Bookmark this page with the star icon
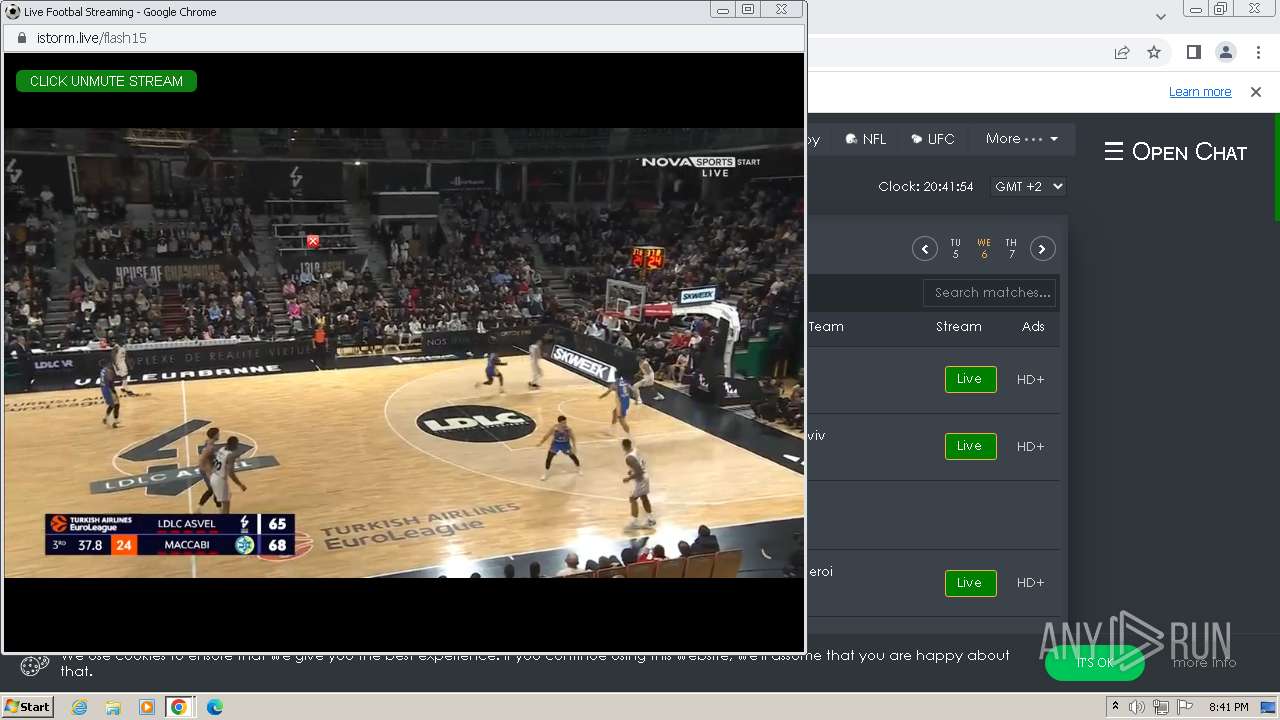The height and width of the screenshot is (720, 1280). tap(1154, 52)
